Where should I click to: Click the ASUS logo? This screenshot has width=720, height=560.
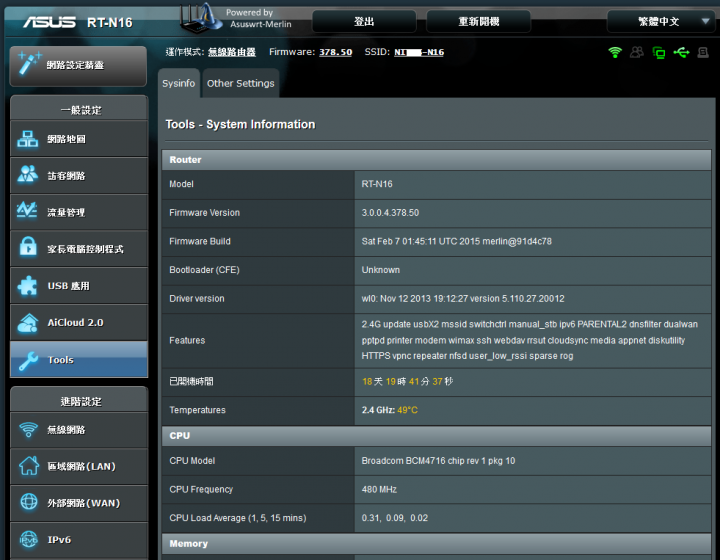[50, 22]
